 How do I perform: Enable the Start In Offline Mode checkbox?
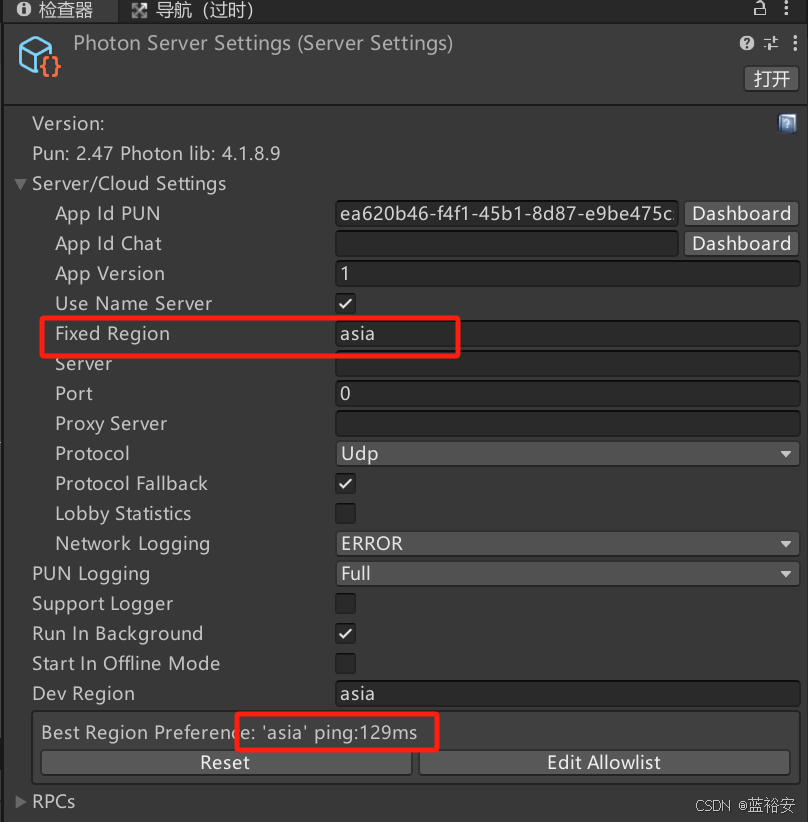tap(346, 664)
